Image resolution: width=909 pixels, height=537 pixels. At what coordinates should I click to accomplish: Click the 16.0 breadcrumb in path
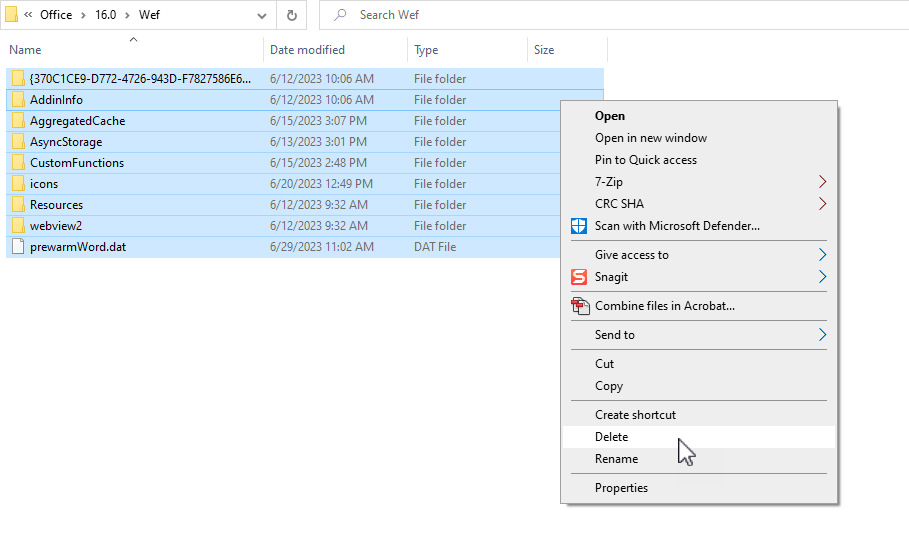pyautogui.click(x=105, y=15)
